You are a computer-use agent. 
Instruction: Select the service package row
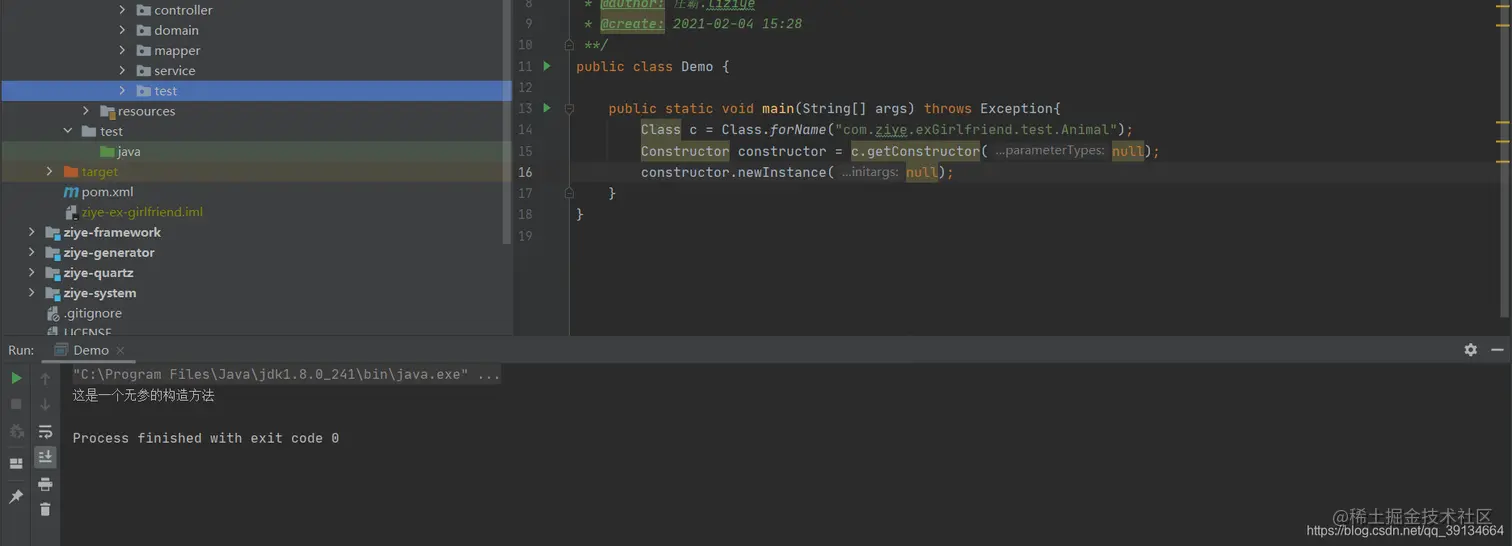coord(256,70)
